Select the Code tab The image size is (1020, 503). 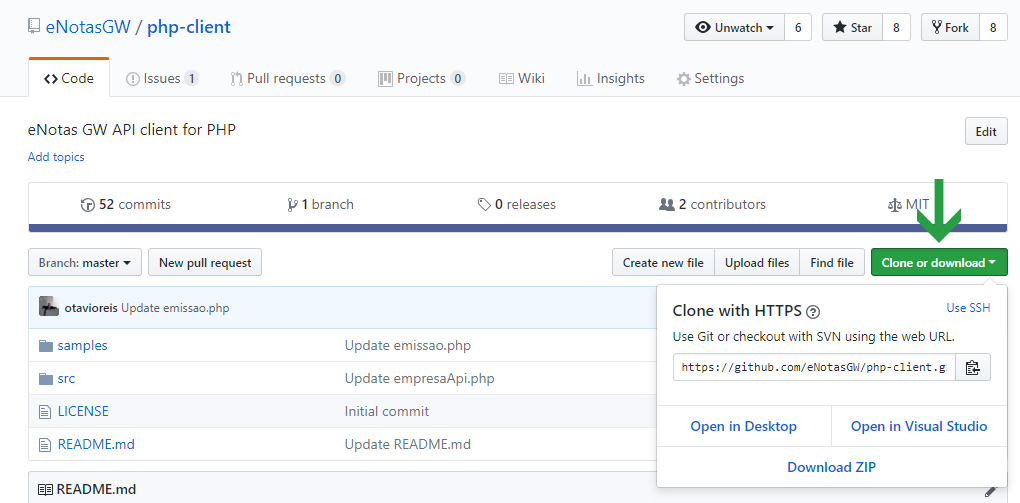69,79
